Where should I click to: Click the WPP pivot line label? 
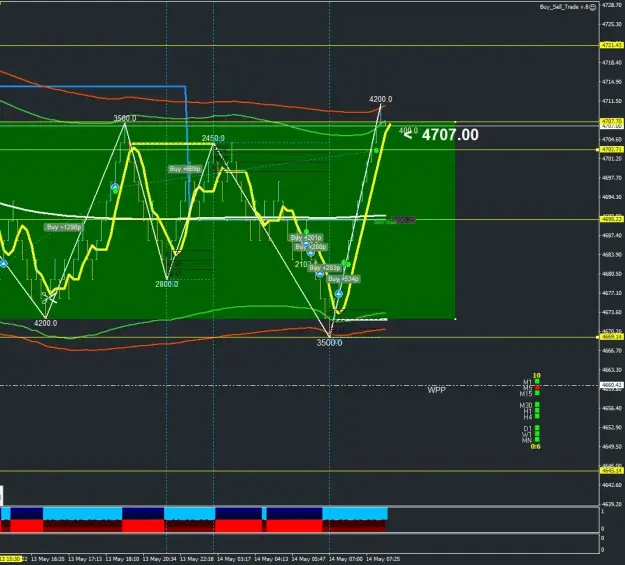pyautogui.click(x=436, y=390)
